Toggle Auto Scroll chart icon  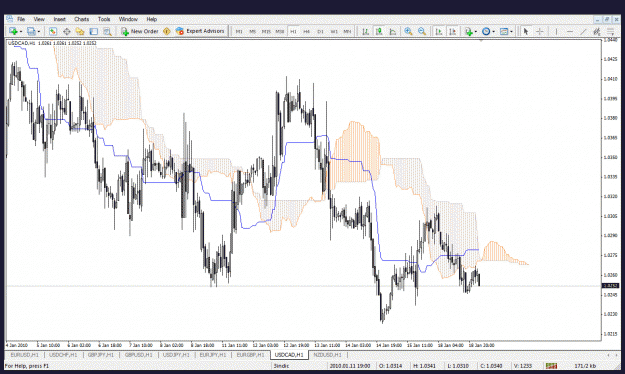[x=439, y=31]
